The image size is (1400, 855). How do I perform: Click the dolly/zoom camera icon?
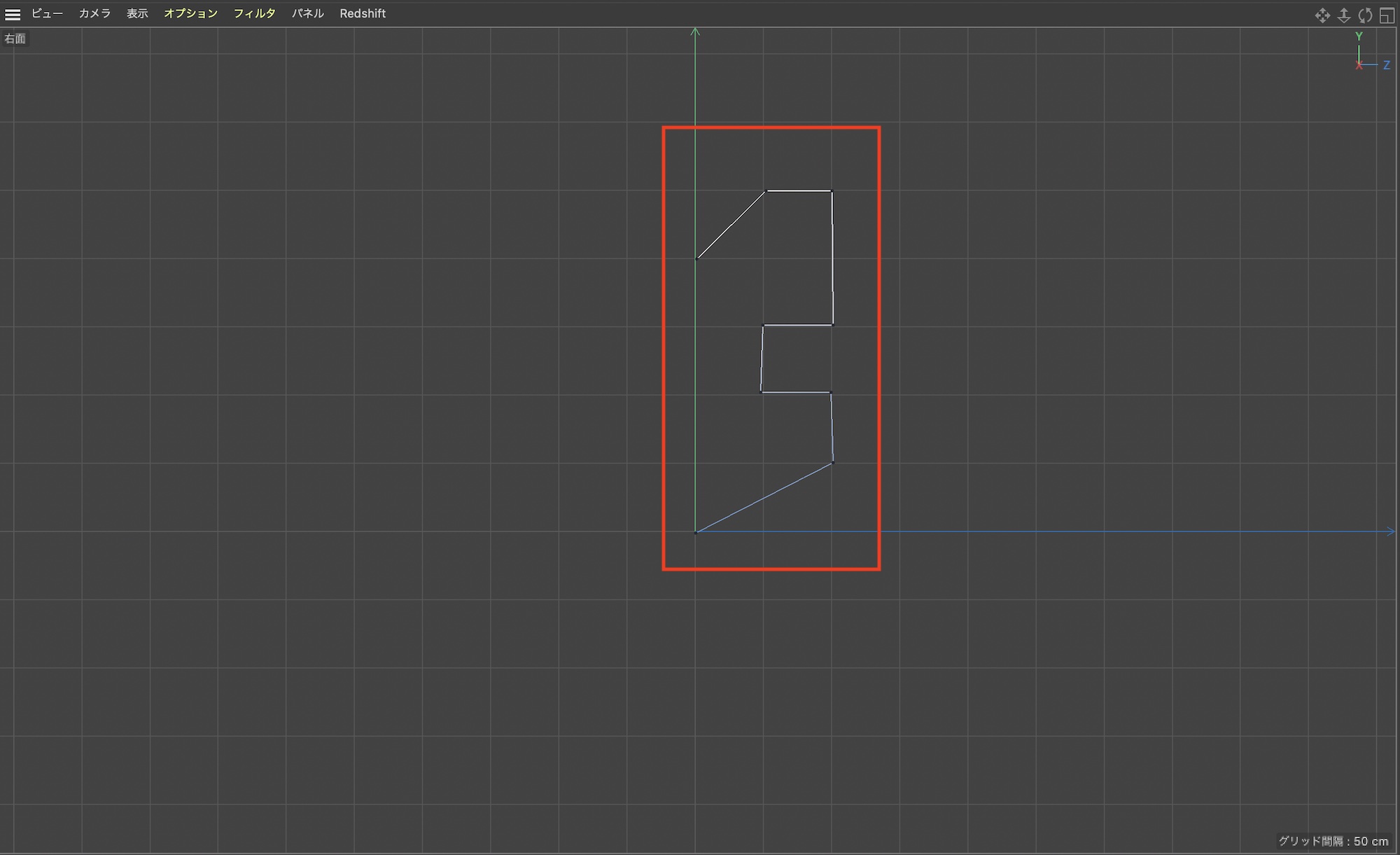[1343, 15]
